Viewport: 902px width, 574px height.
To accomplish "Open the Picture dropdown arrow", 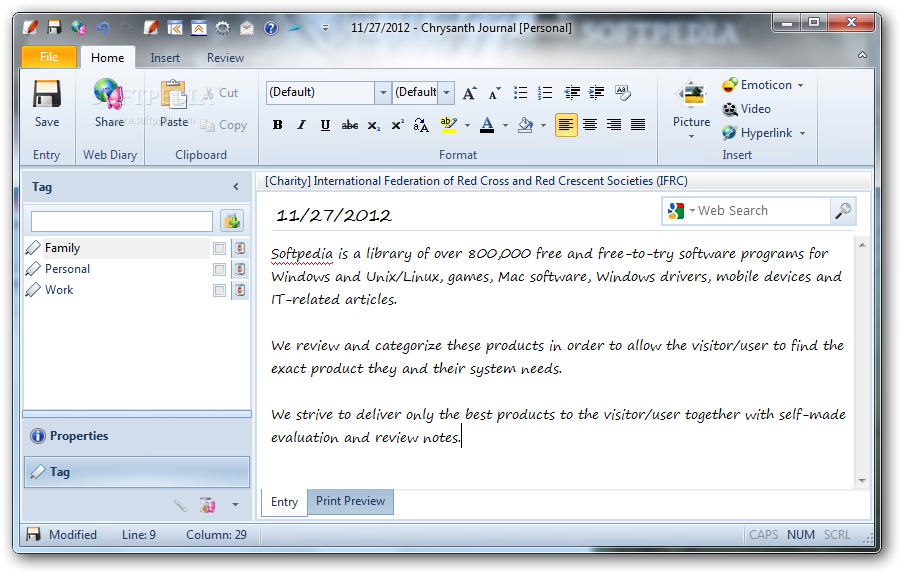I will point(691,136).
